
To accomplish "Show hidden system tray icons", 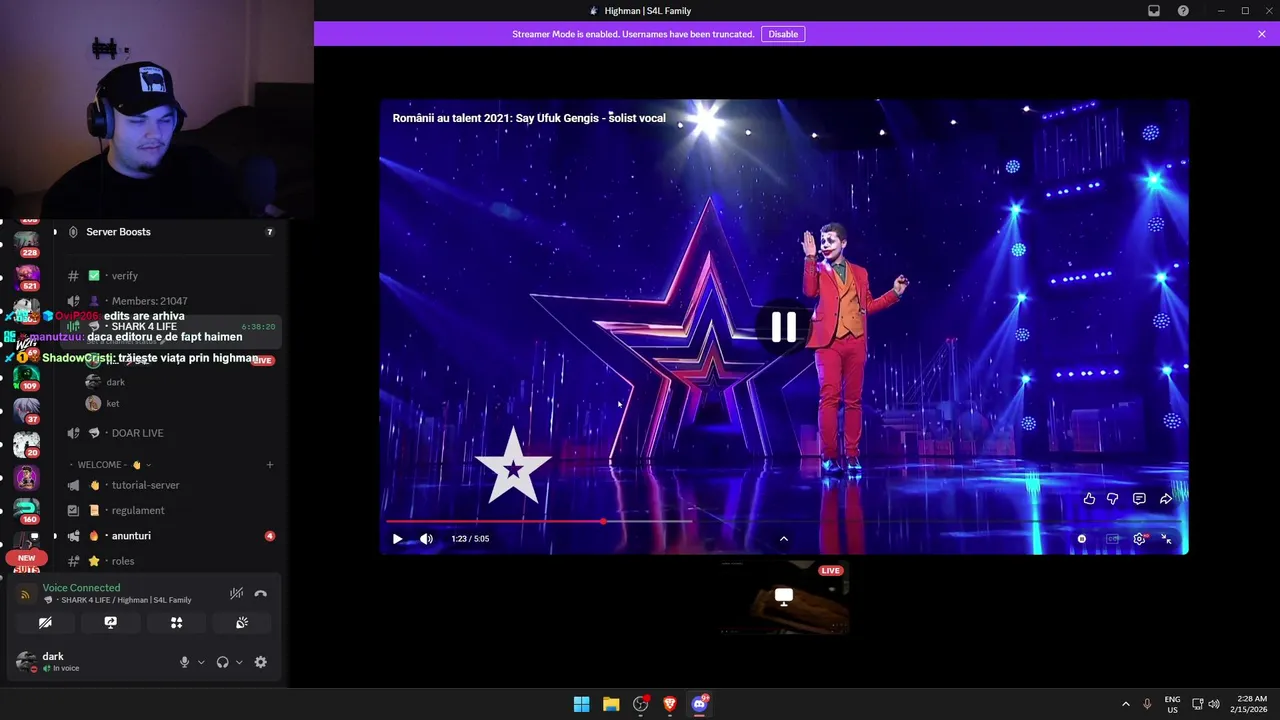I will [x=1125, y=704].
